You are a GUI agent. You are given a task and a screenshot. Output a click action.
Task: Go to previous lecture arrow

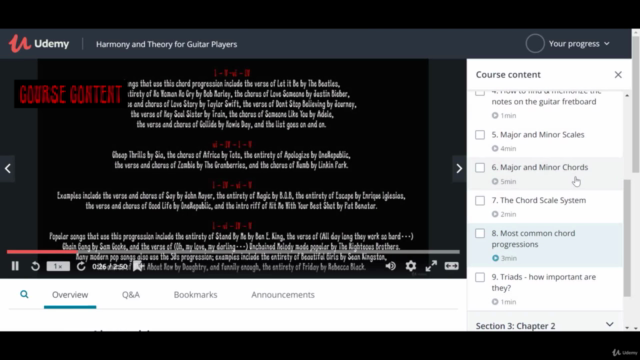pyautogui.click(x=7, y=168)
